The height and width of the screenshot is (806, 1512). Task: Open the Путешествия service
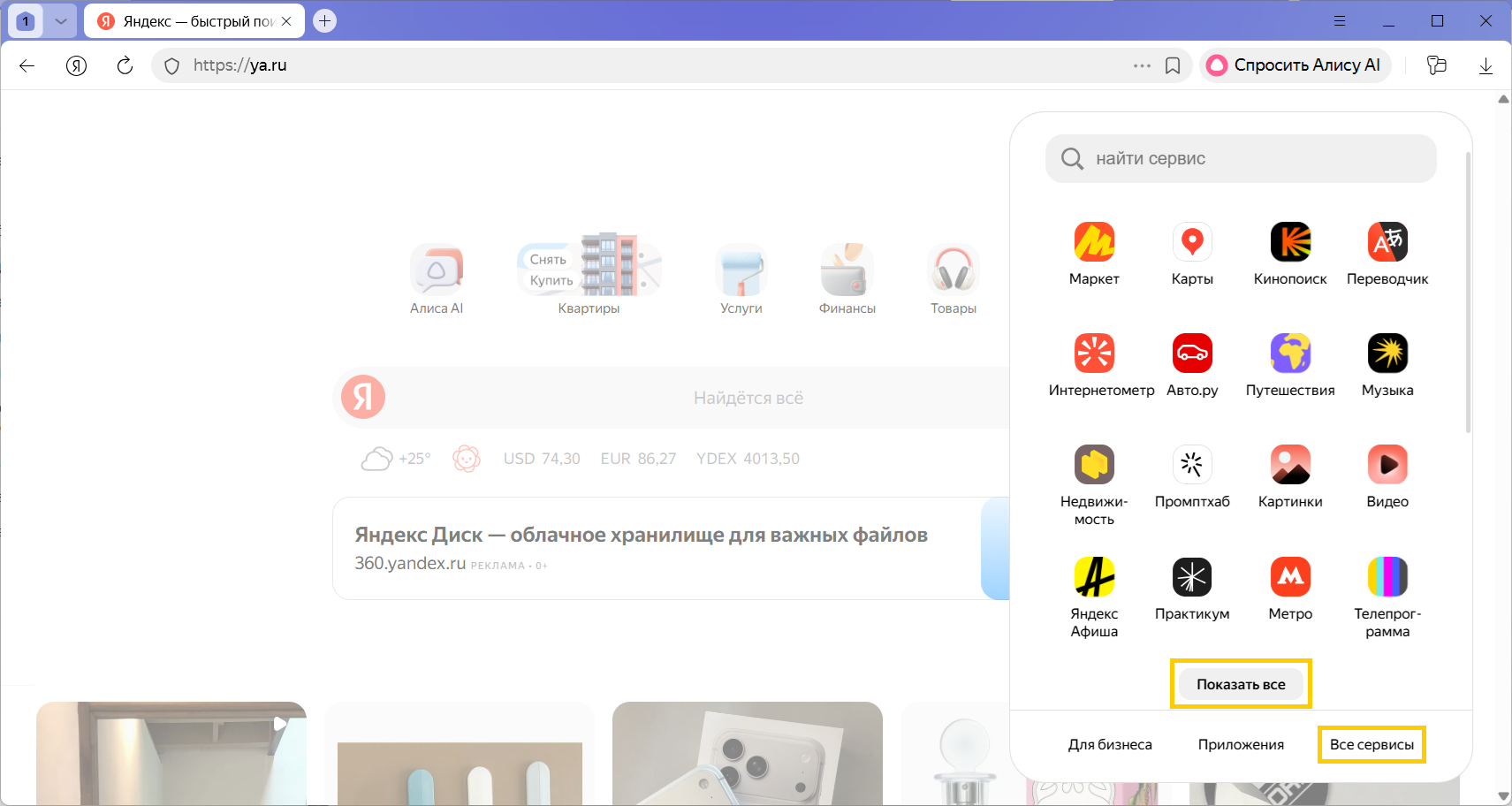click(x=1290, y=365)
